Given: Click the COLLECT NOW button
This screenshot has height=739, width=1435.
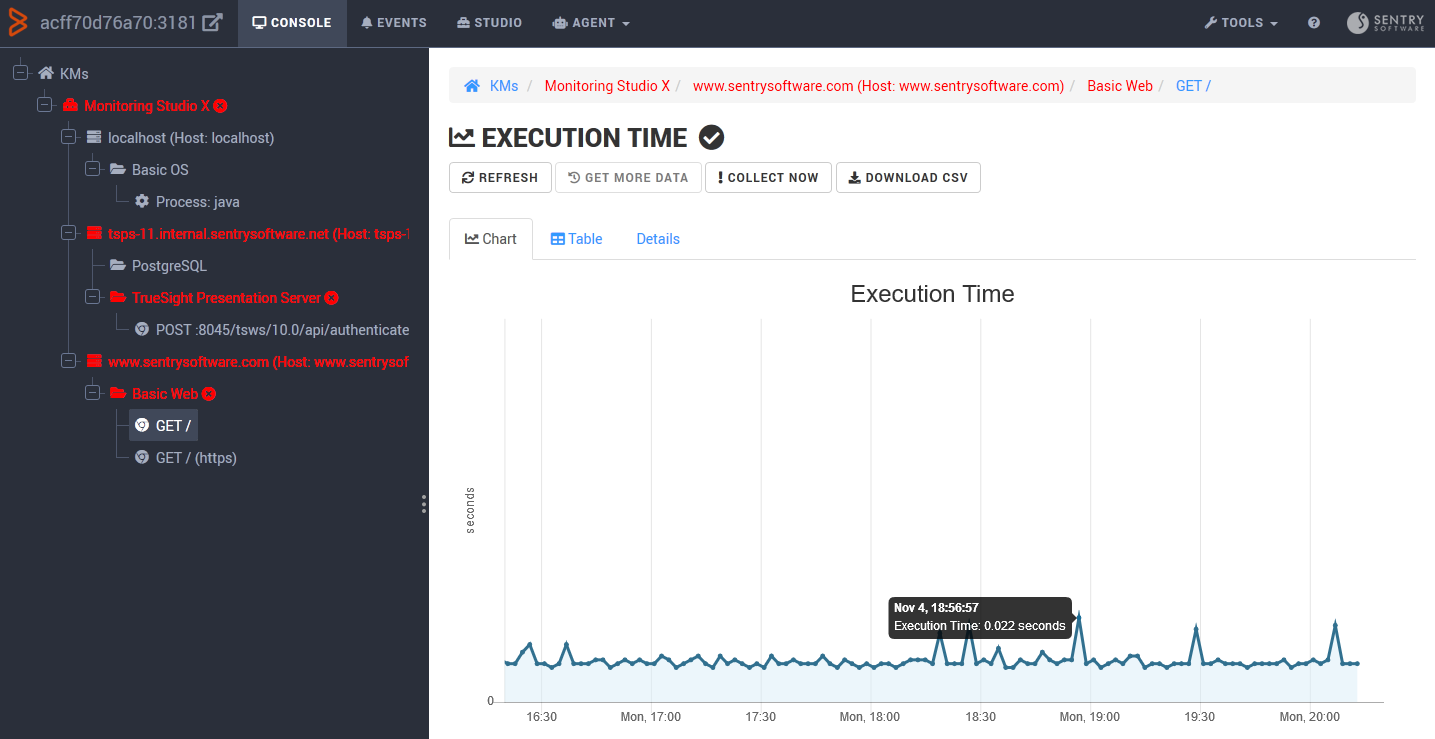Looking at the screenshot, I should 768,177.
